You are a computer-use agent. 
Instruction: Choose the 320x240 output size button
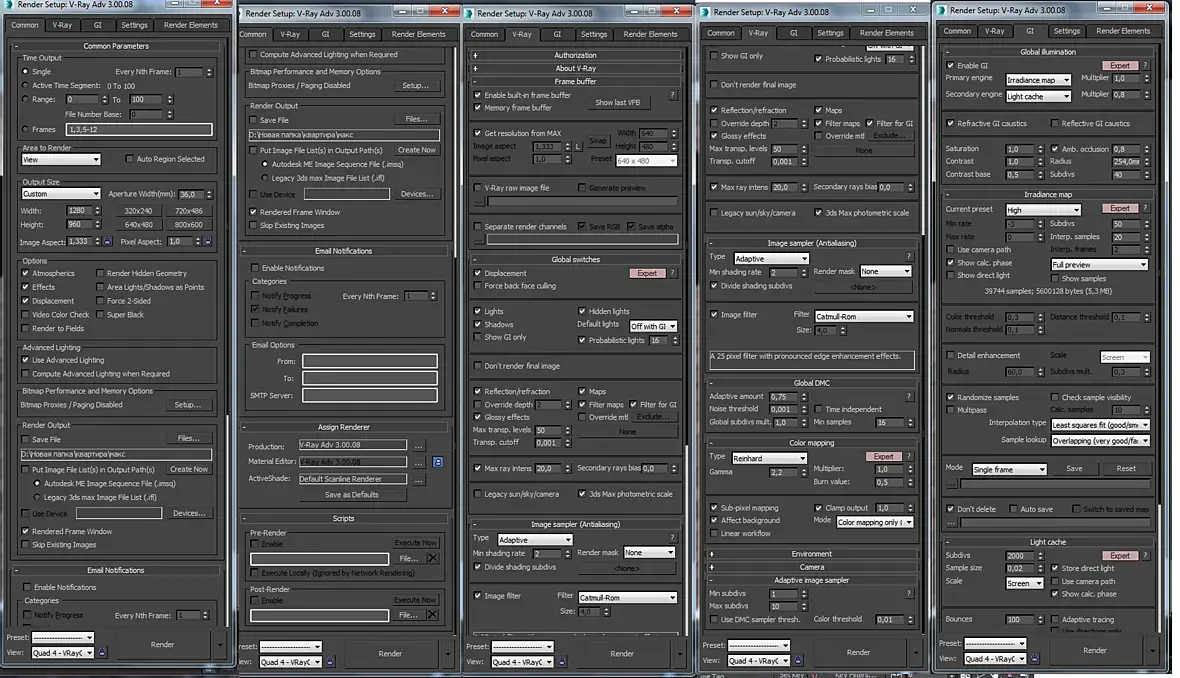(138, 211)
